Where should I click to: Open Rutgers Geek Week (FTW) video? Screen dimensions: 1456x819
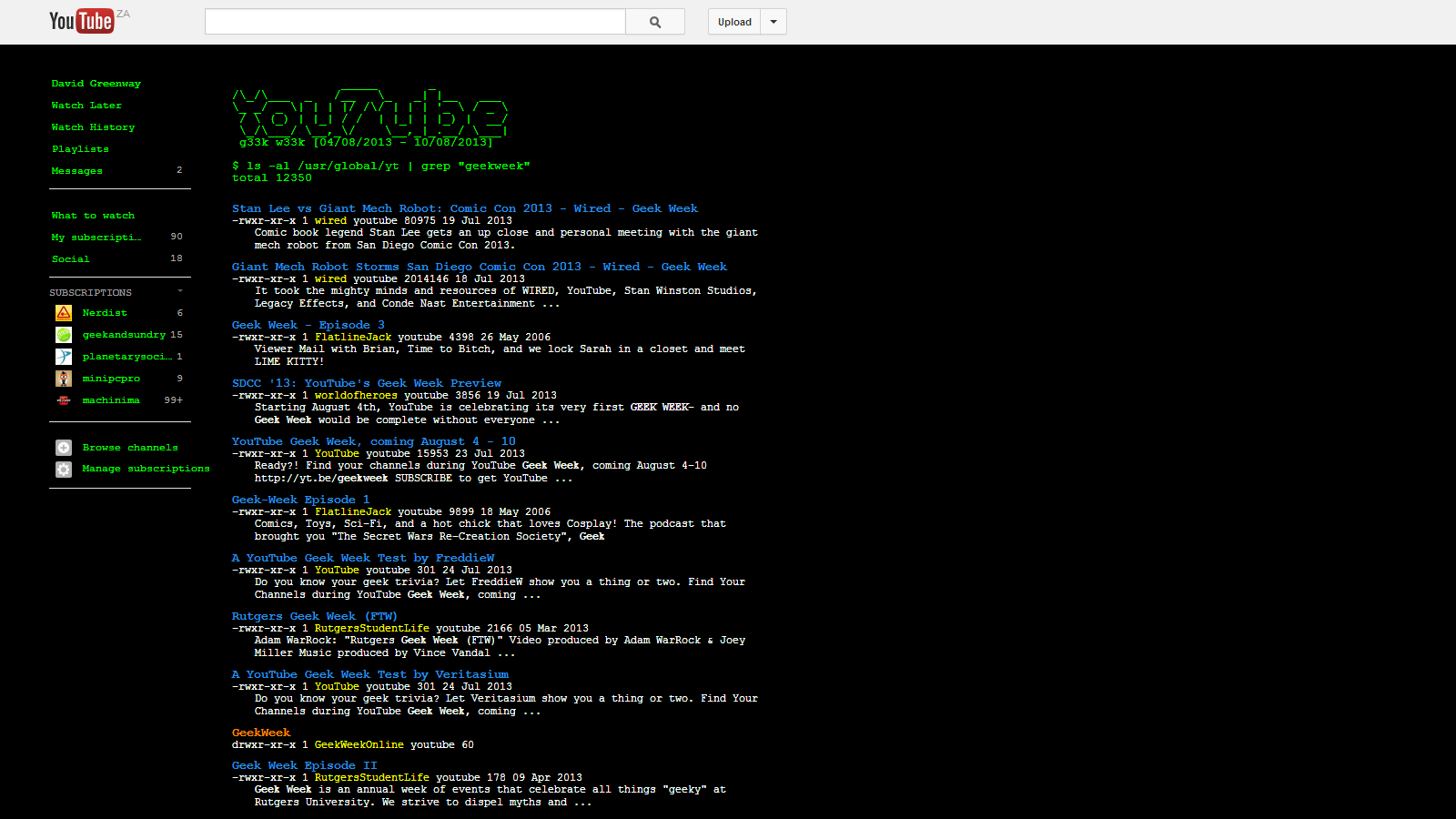315,616
